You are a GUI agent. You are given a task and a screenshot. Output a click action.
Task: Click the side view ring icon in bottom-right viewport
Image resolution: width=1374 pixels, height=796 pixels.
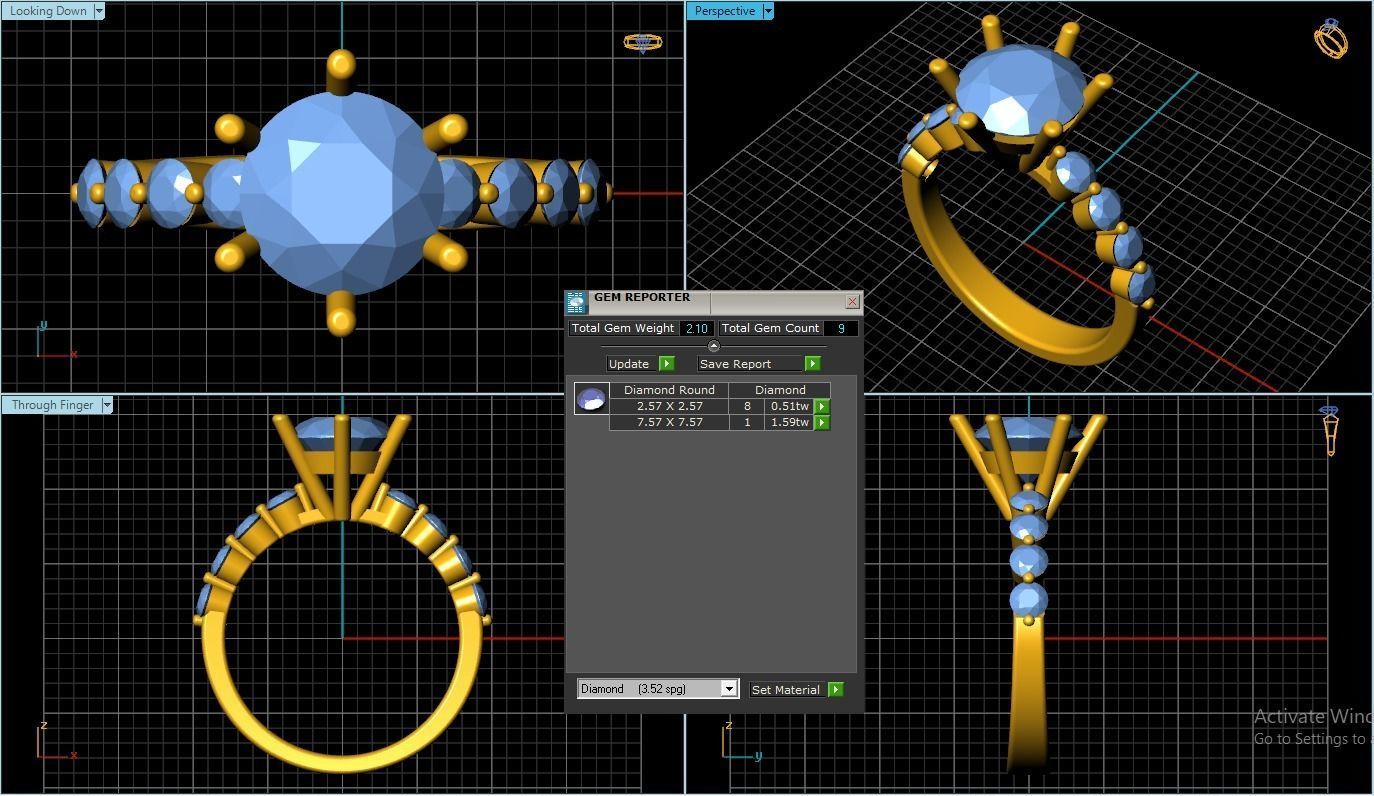point(1330,430)
